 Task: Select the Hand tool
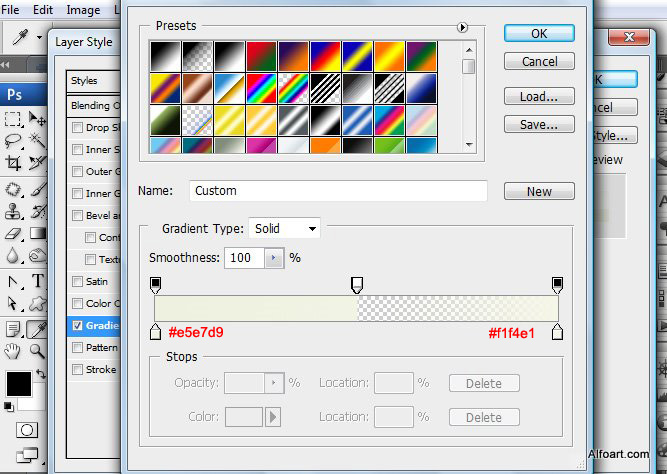click(x=12, y=351)
